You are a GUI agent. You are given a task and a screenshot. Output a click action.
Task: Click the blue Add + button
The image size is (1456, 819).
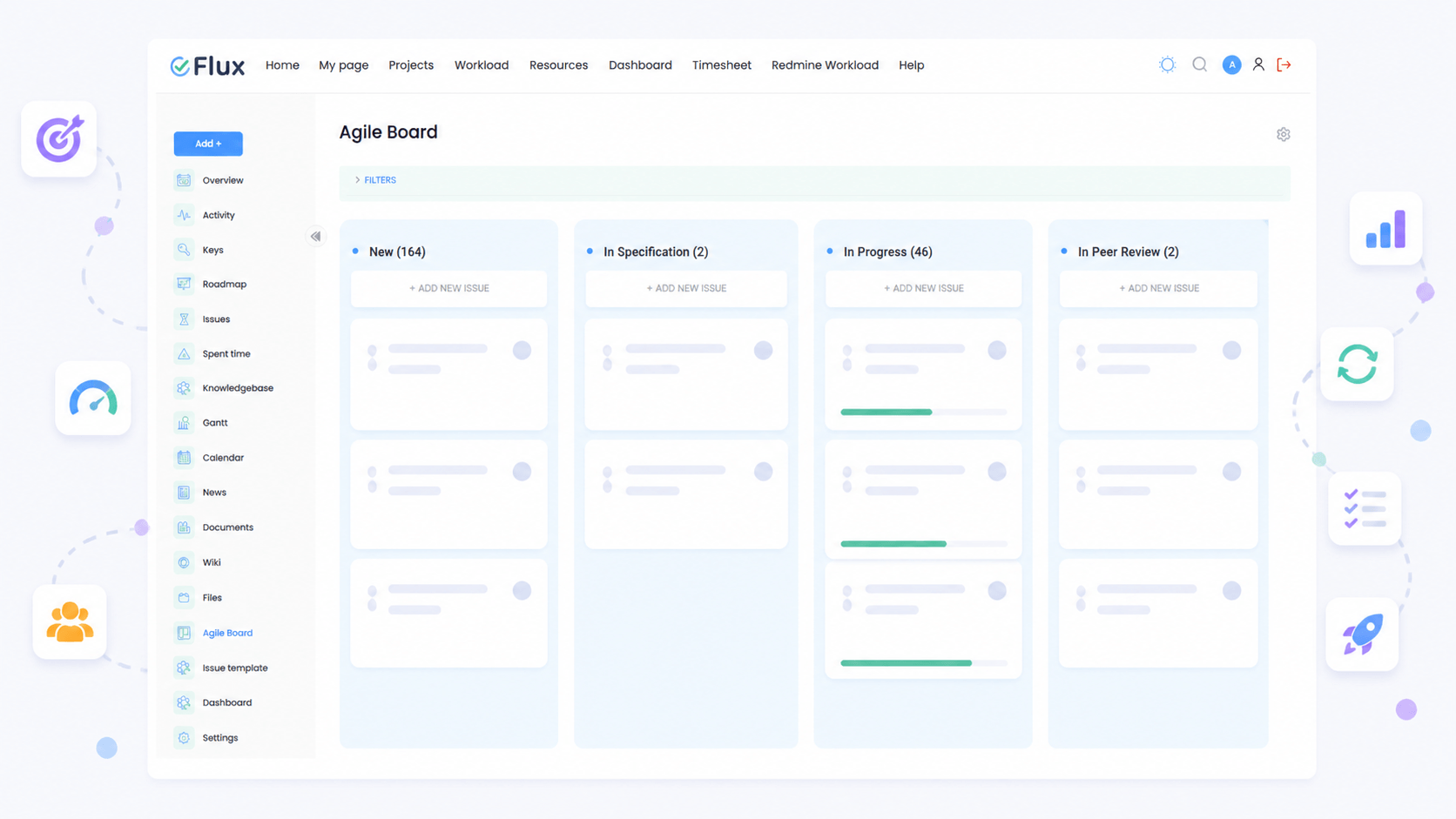pyautogui.click(x=208, y=144)
